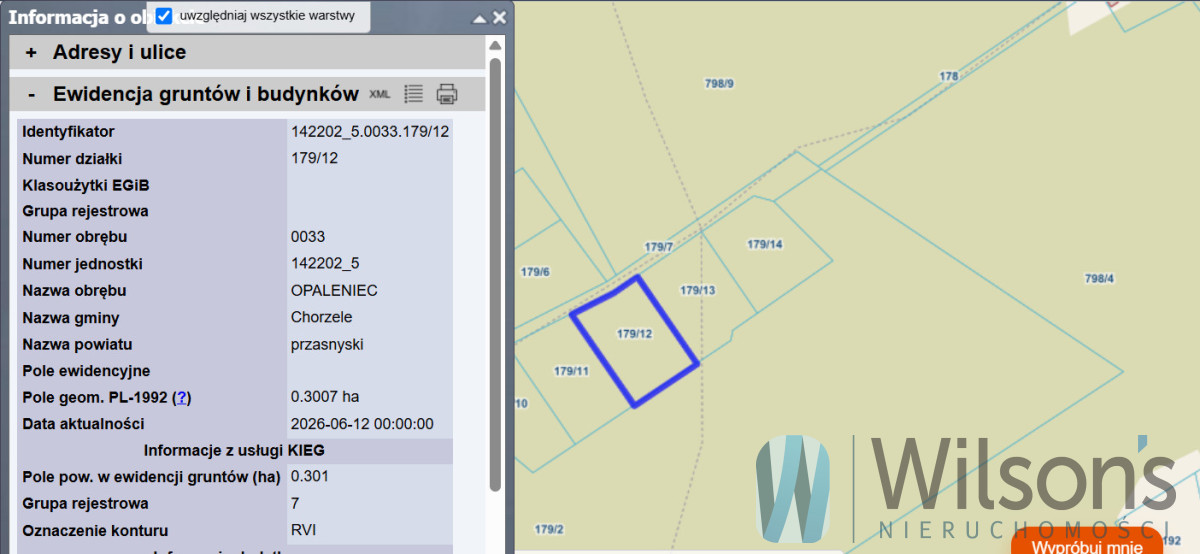Toggle 'uwzględniaj wszystkie warstwy' checkbox
The width and height of the screenshot is (1200, 554).
click(165, 16)
